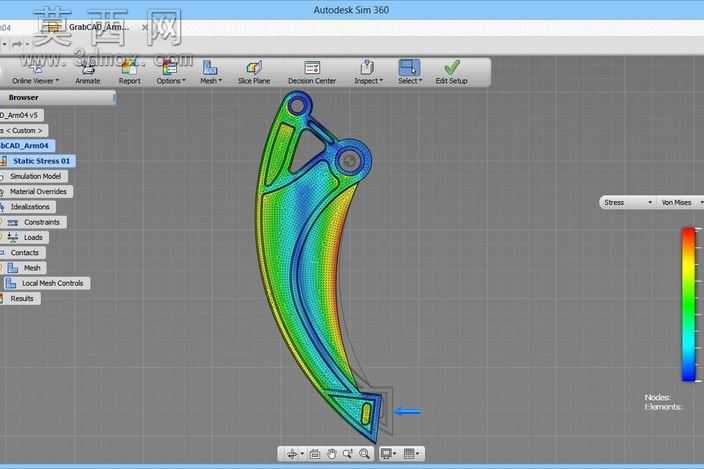The height and width of the screenshot is (469, 704).
Task: Click the Mesh node icon in browser
Action: click(13, 268)
